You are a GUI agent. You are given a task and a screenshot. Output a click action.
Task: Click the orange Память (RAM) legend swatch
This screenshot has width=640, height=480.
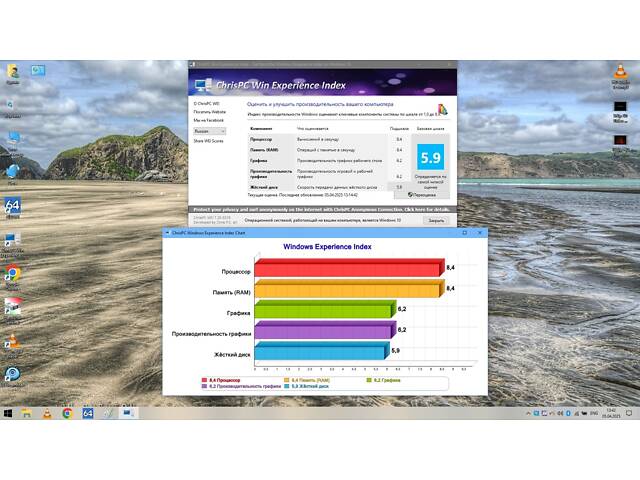pos(287,380)
